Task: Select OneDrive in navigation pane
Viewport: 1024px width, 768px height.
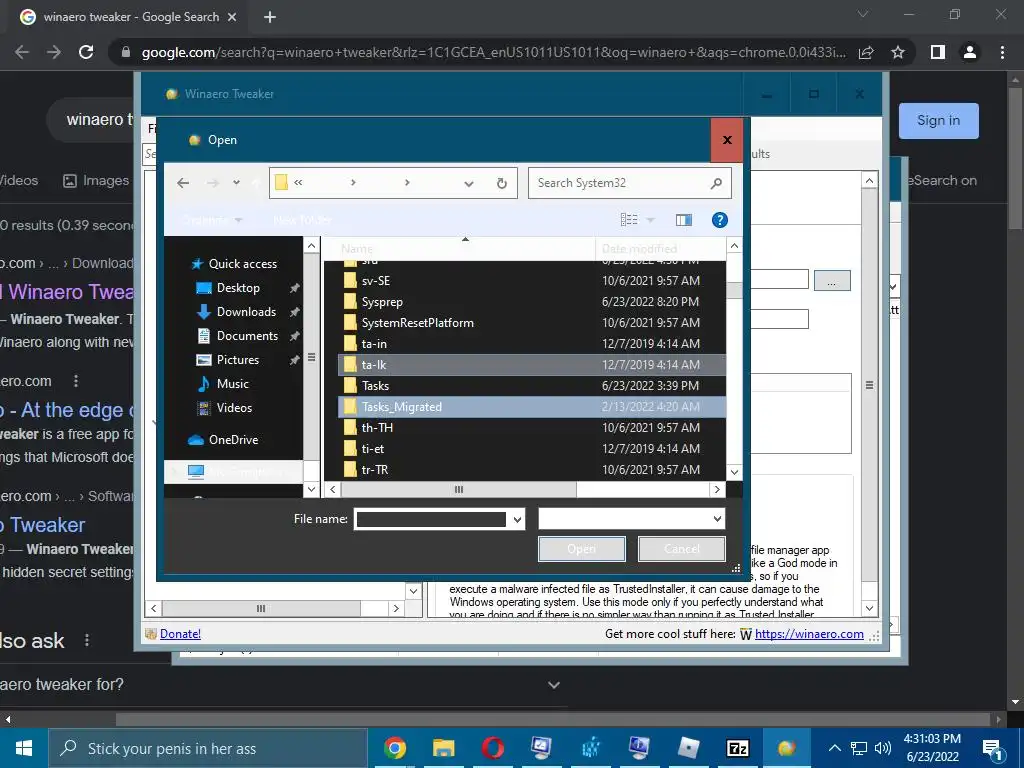Action: (233, 440)
